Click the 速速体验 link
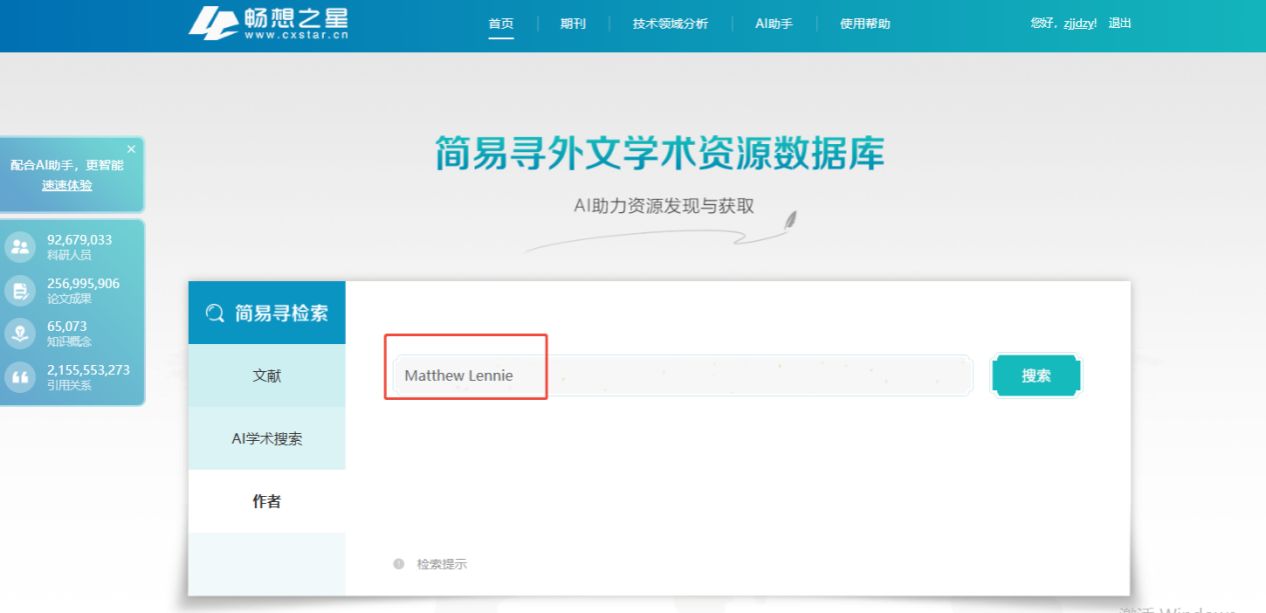 click(67, 185)
